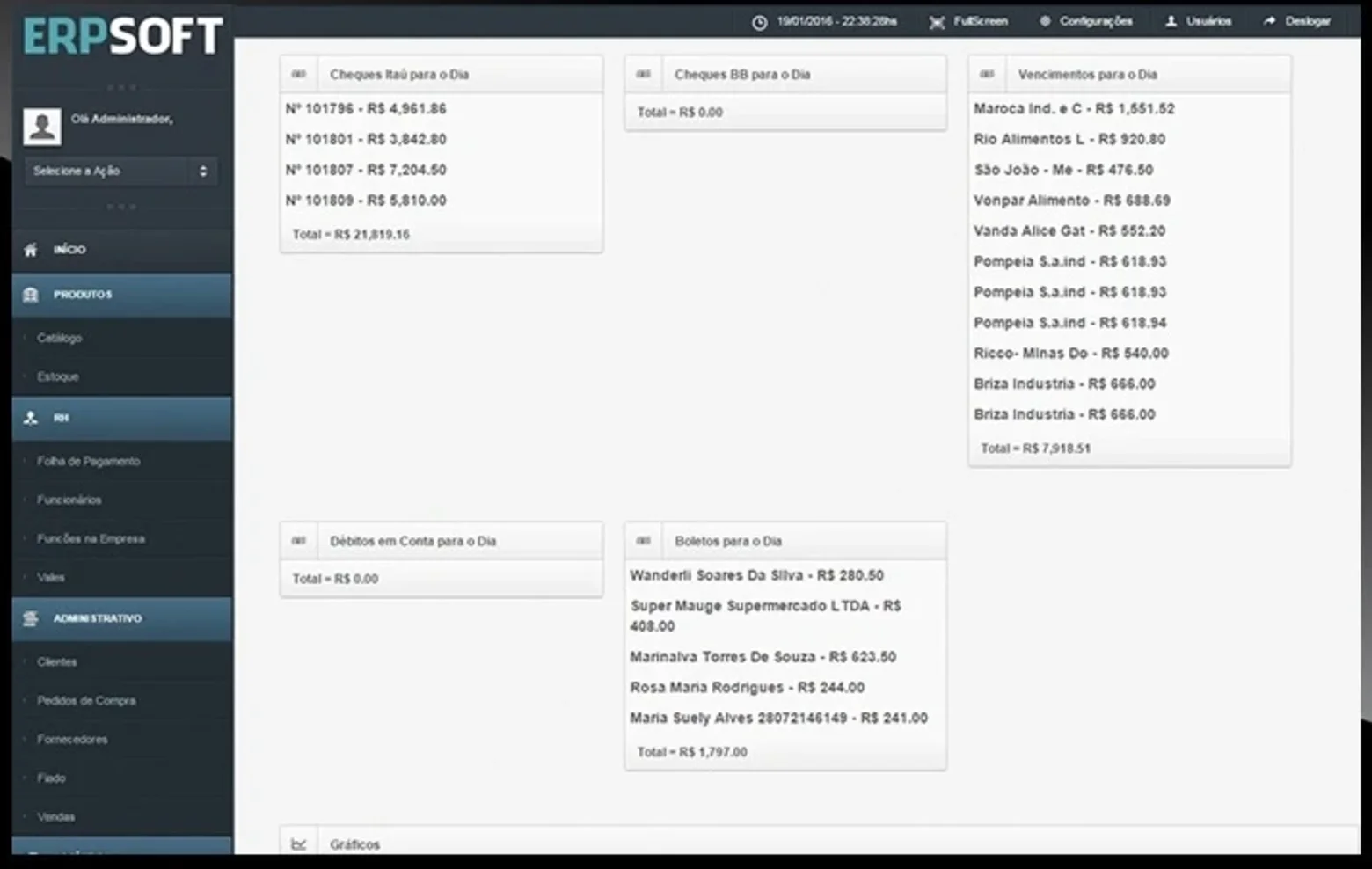This screenshot has width=1372, height=869.
Task: Click the Débitos em Conta panel icon
Action: click(299, 540)
